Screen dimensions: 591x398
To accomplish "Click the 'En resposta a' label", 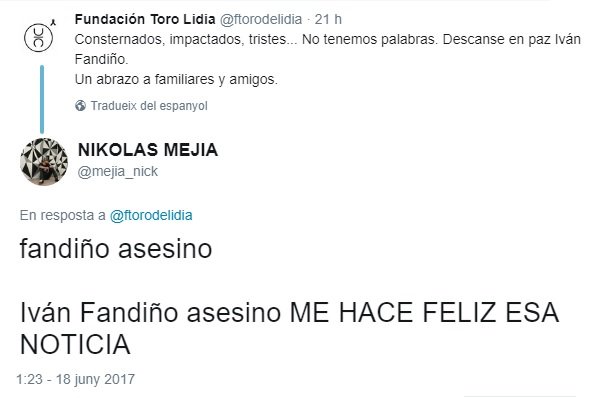I will [63, 215].
